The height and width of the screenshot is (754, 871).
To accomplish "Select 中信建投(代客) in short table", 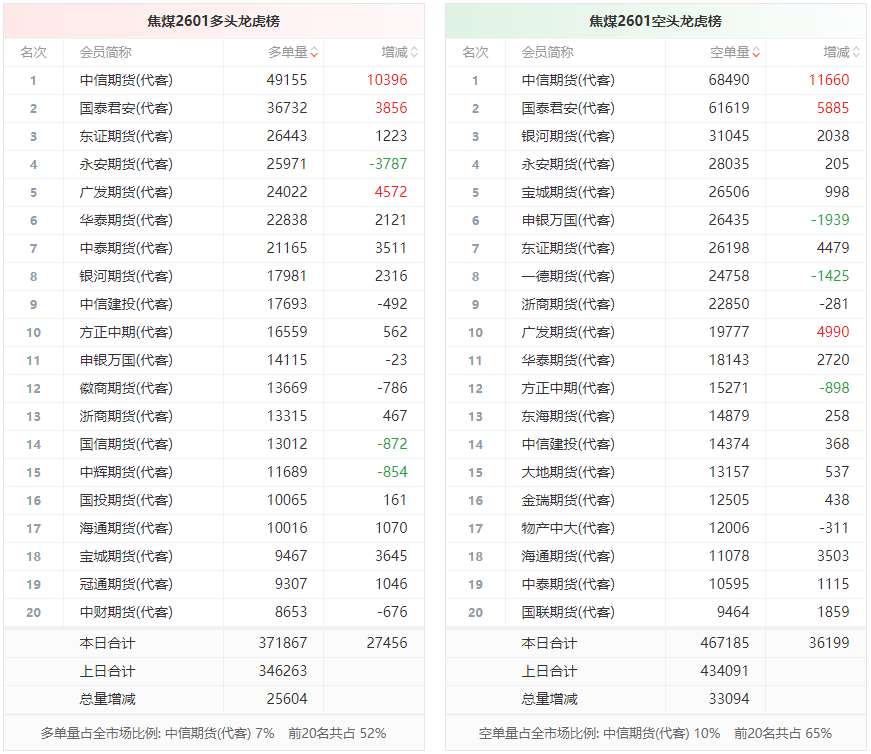I will pos(568,445).
